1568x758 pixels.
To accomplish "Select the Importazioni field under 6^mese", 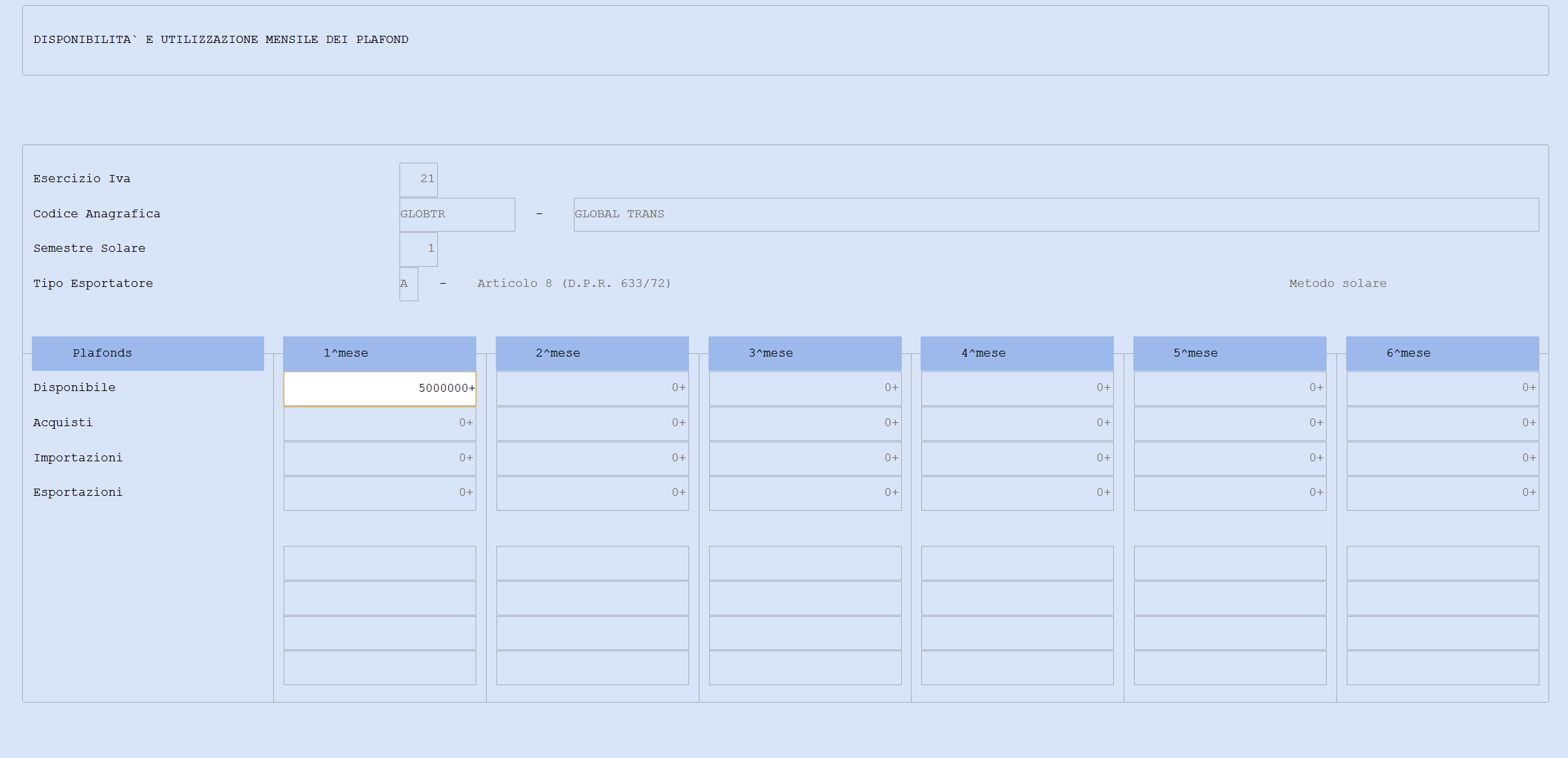I will pyautogui.click(x=1442, y=459).
